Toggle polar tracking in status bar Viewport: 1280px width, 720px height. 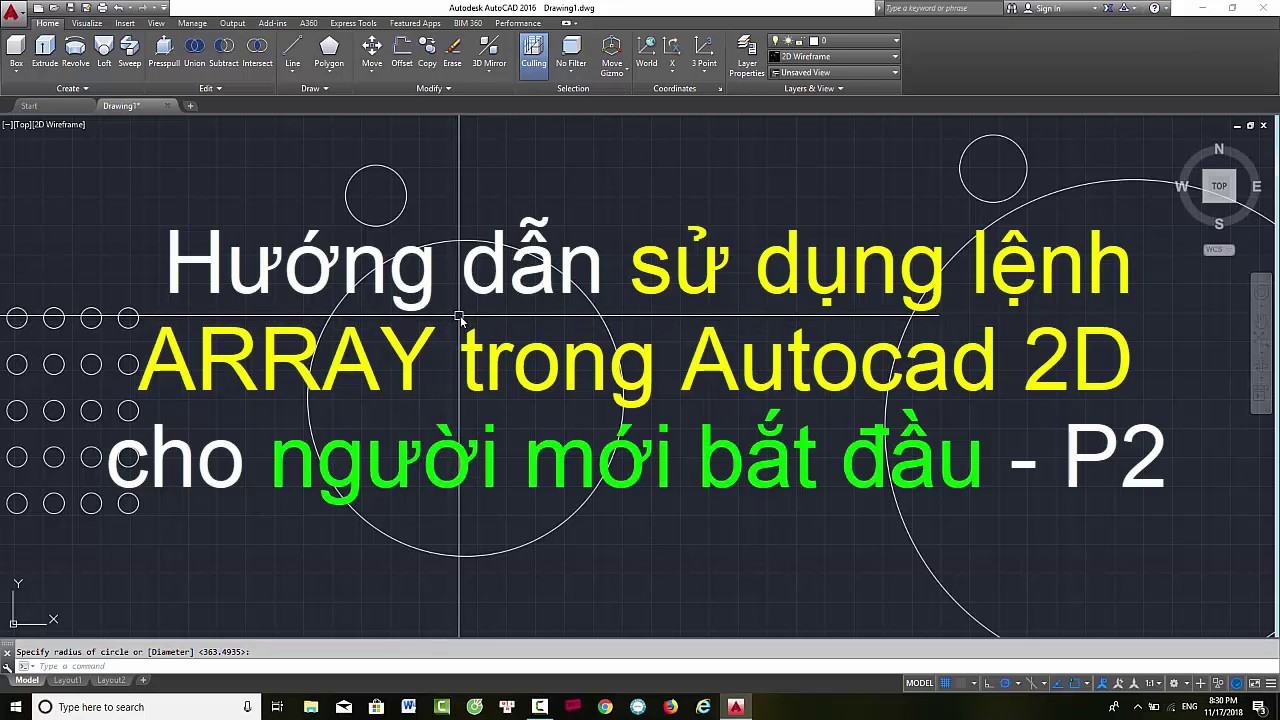(x=1005, y=683)
